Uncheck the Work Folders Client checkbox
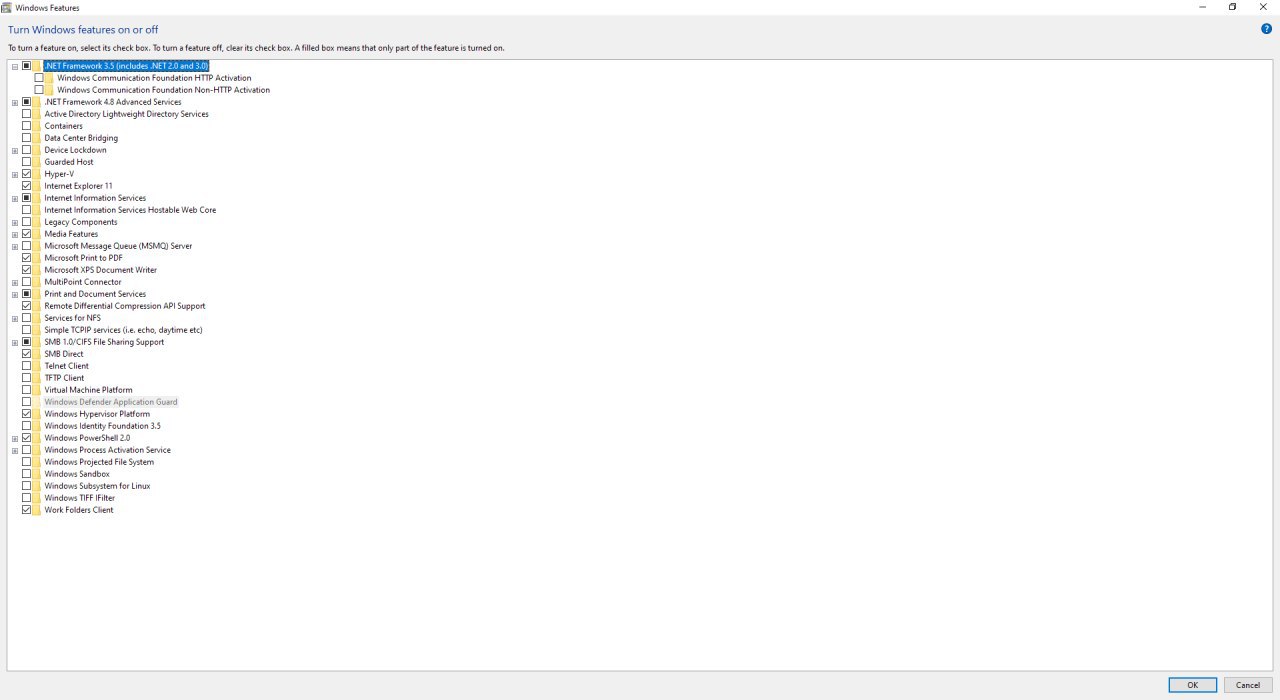 [26, 510]
